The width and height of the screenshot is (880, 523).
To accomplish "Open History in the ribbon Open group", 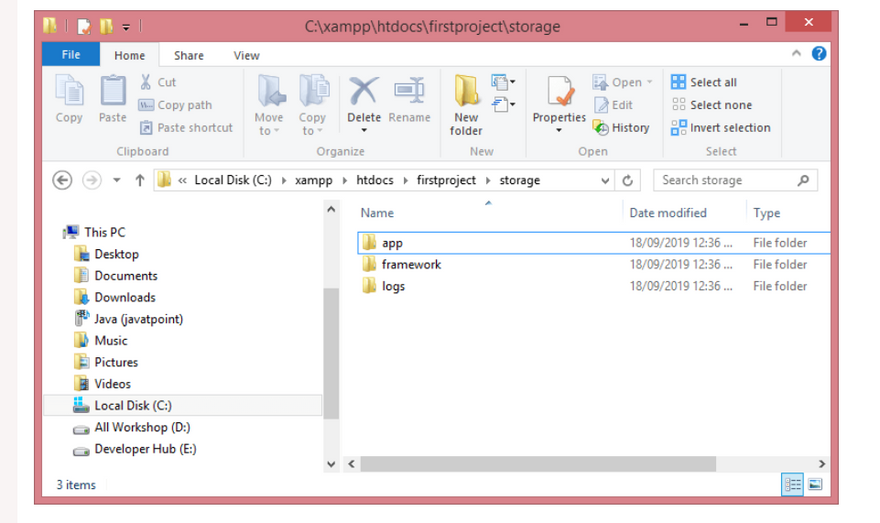I will pyautogui.click(x=621, y=128).
